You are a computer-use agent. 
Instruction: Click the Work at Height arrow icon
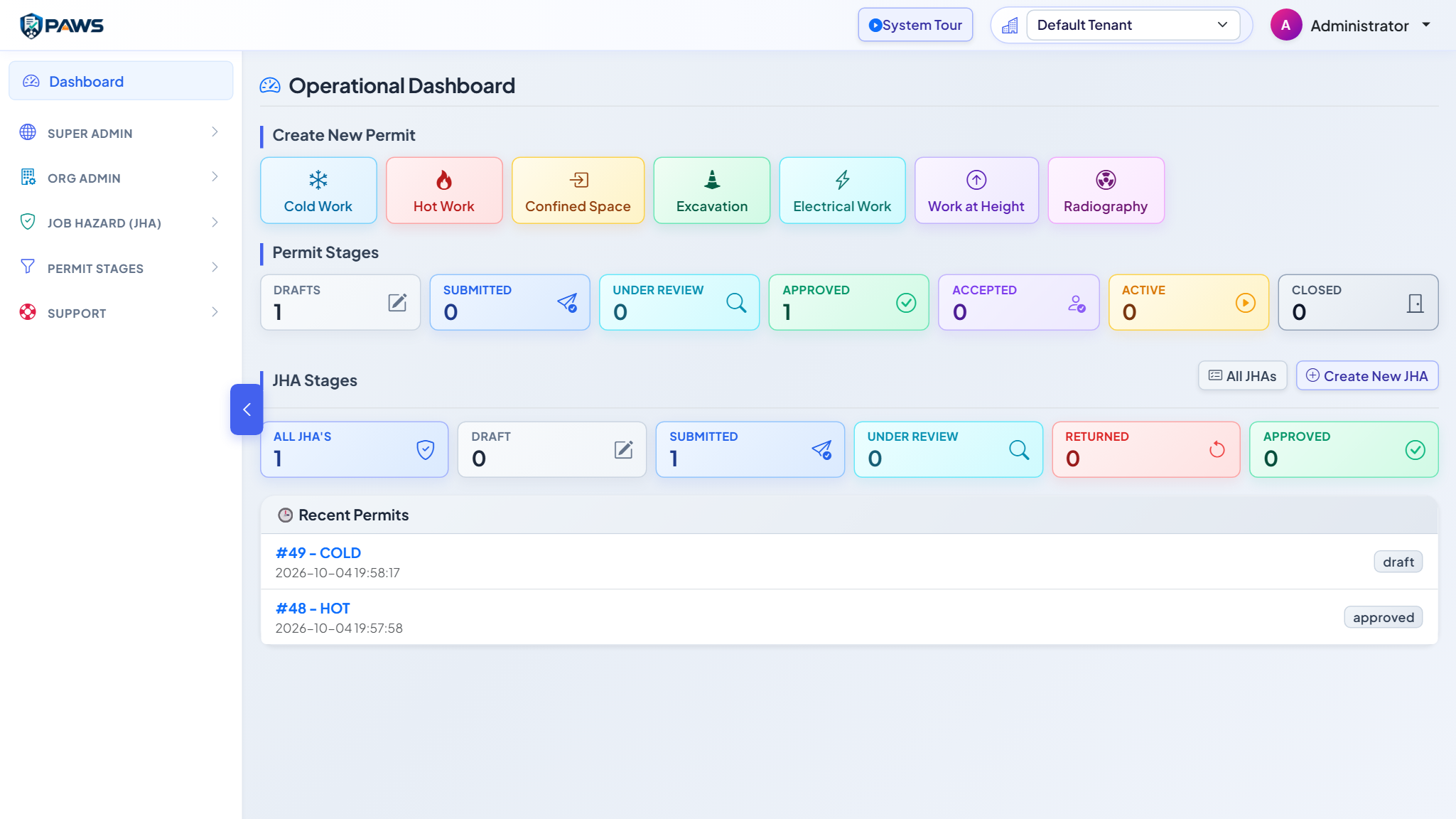click(x=976, y=180)
